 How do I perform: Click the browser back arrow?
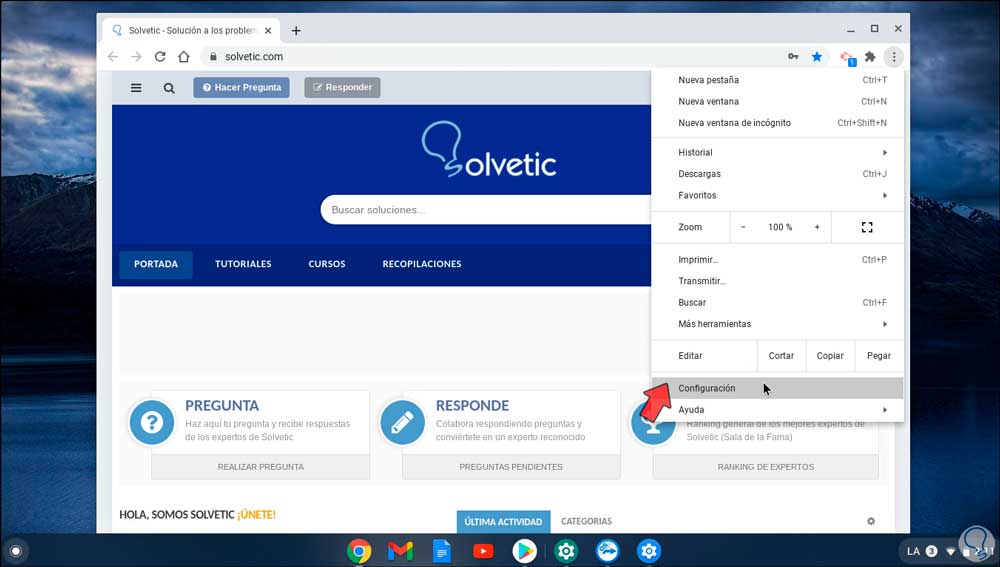tap(113, 57)
